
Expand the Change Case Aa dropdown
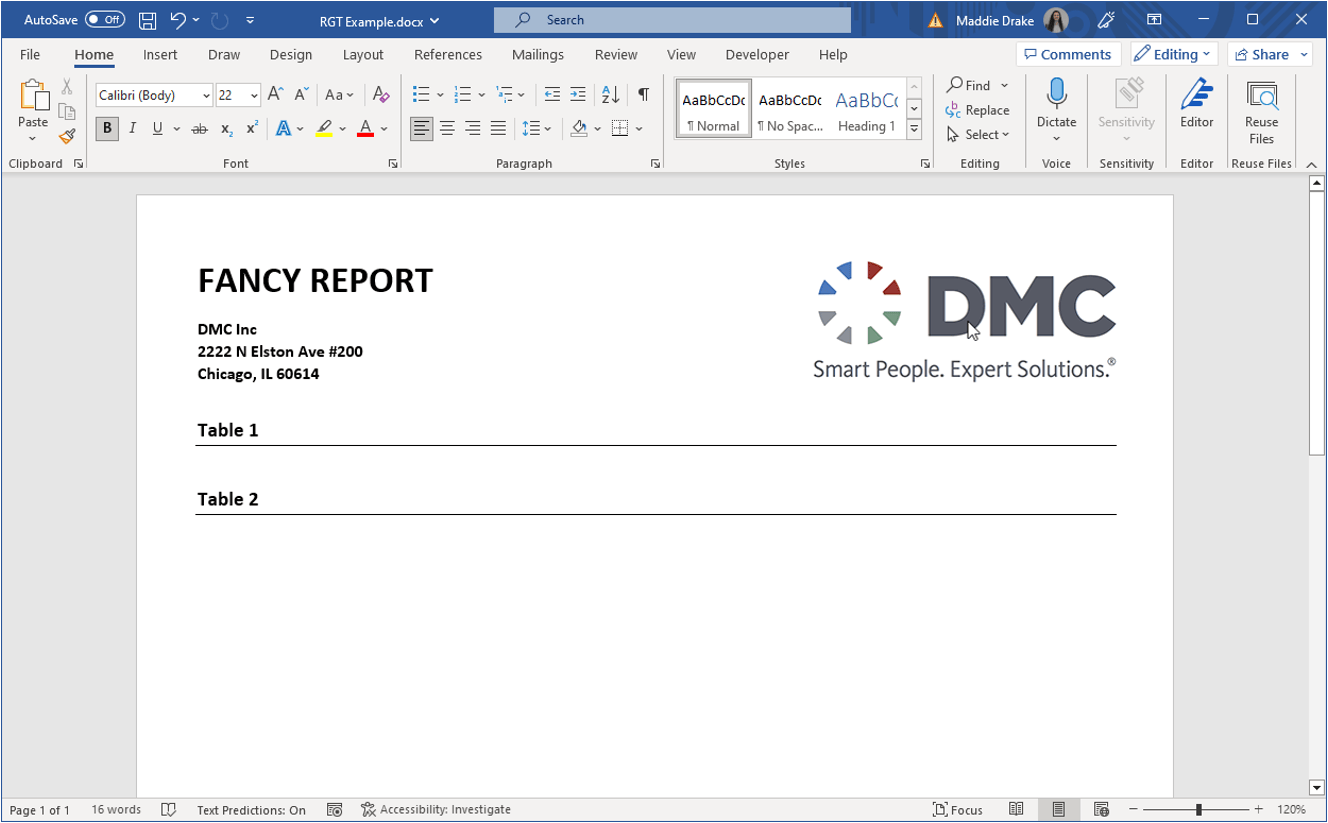click(339, 95)
